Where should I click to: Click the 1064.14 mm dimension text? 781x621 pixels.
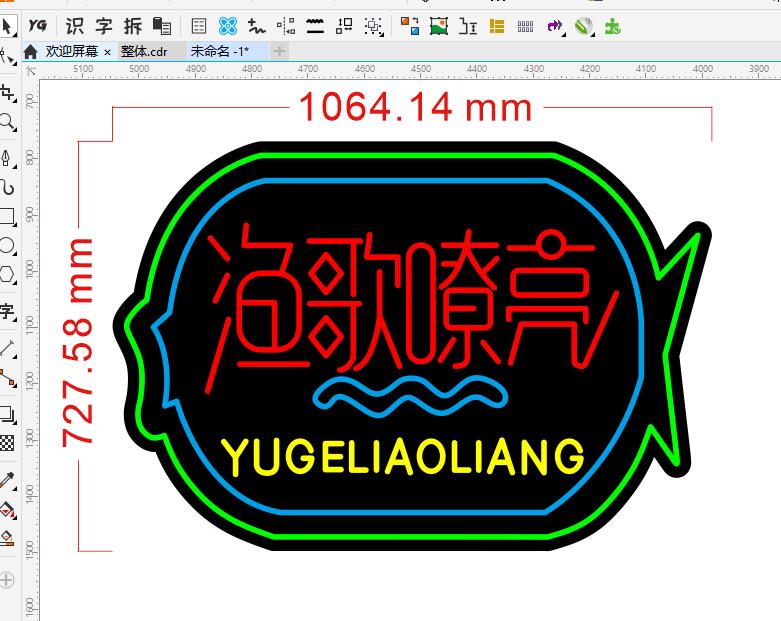[x=416, y=107]
